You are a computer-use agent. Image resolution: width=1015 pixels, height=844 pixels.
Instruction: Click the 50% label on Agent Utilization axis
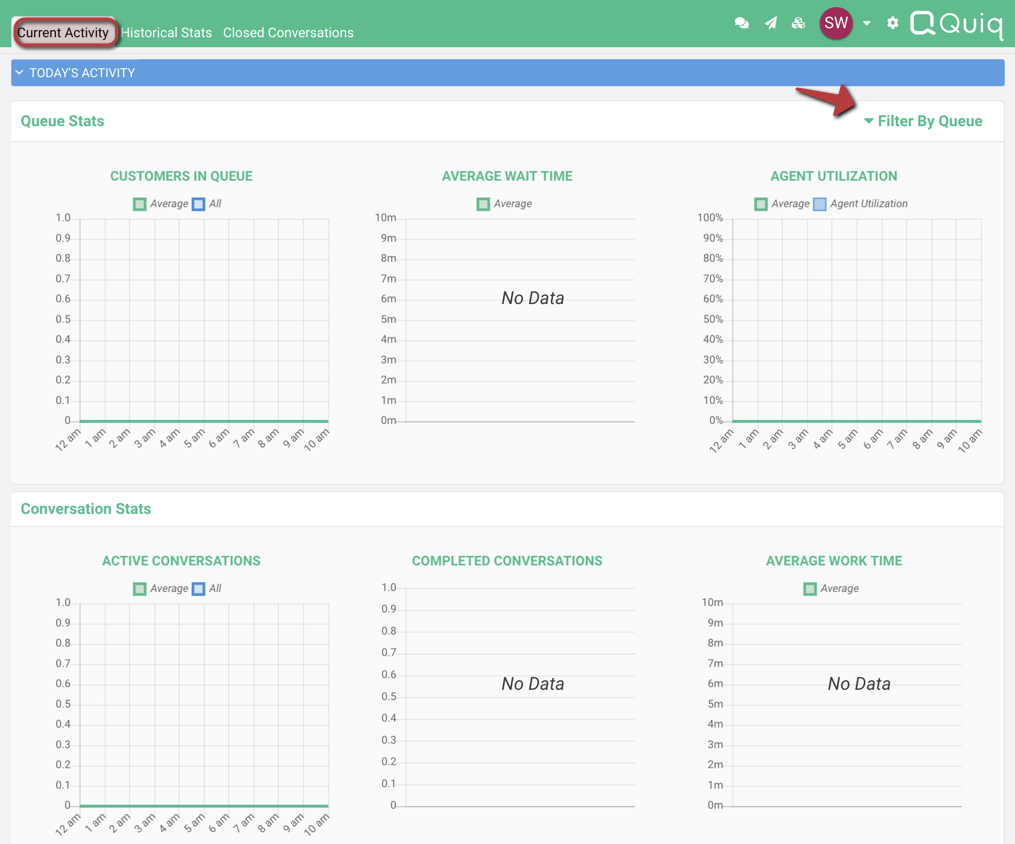click(x=713, y=319)
